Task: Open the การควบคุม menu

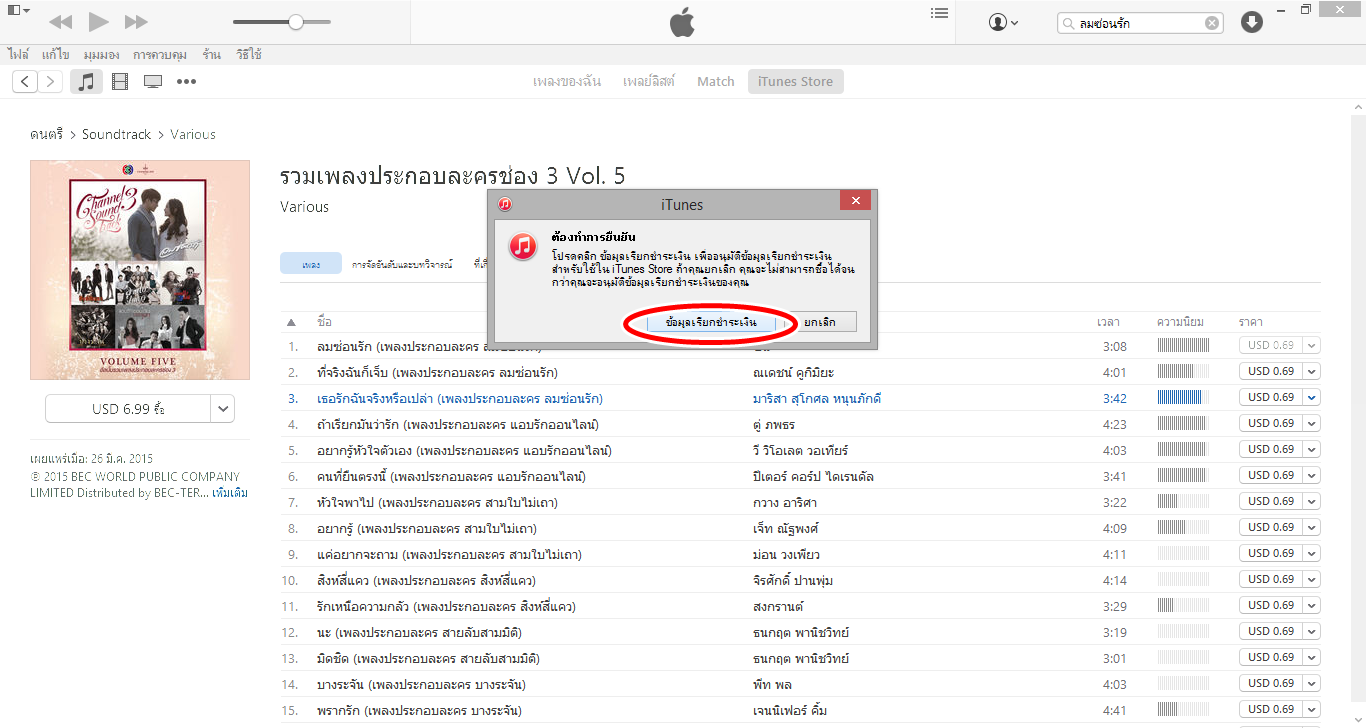Action: click(x=162, y=54)
